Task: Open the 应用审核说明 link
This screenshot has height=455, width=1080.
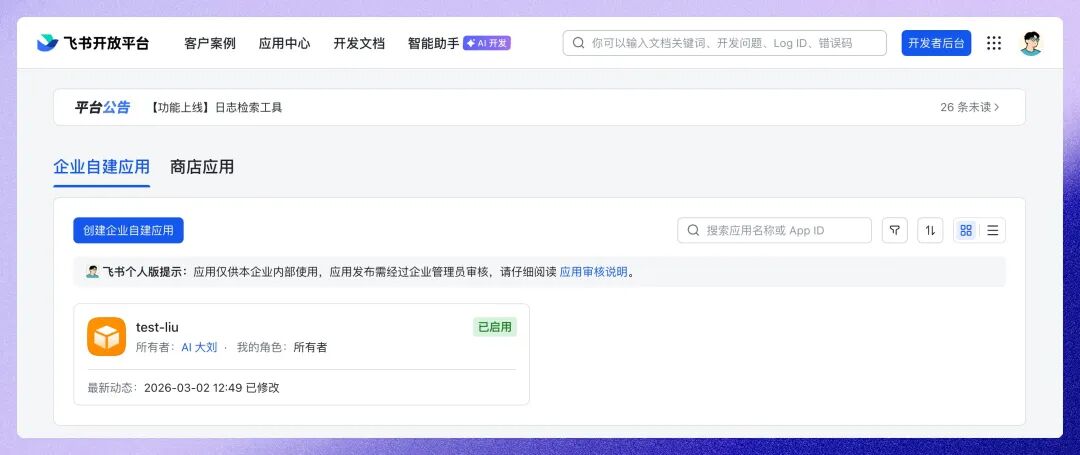Action: click(x=593, y=272)
